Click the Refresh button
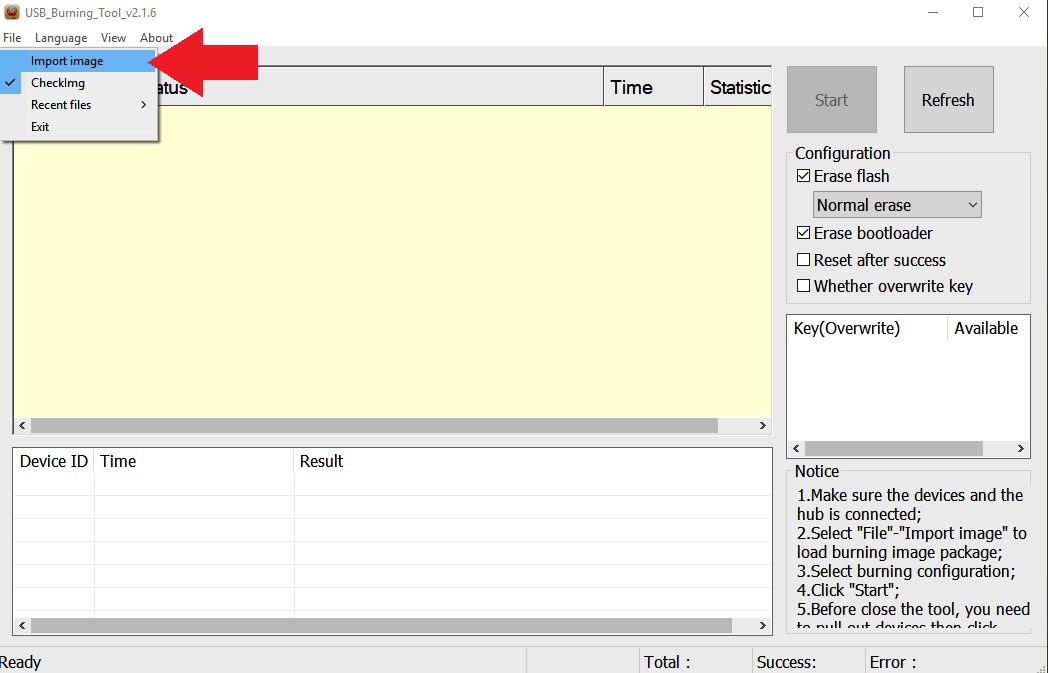The height and width of the screenshot is (673, 1048). [x=948, y=100]
